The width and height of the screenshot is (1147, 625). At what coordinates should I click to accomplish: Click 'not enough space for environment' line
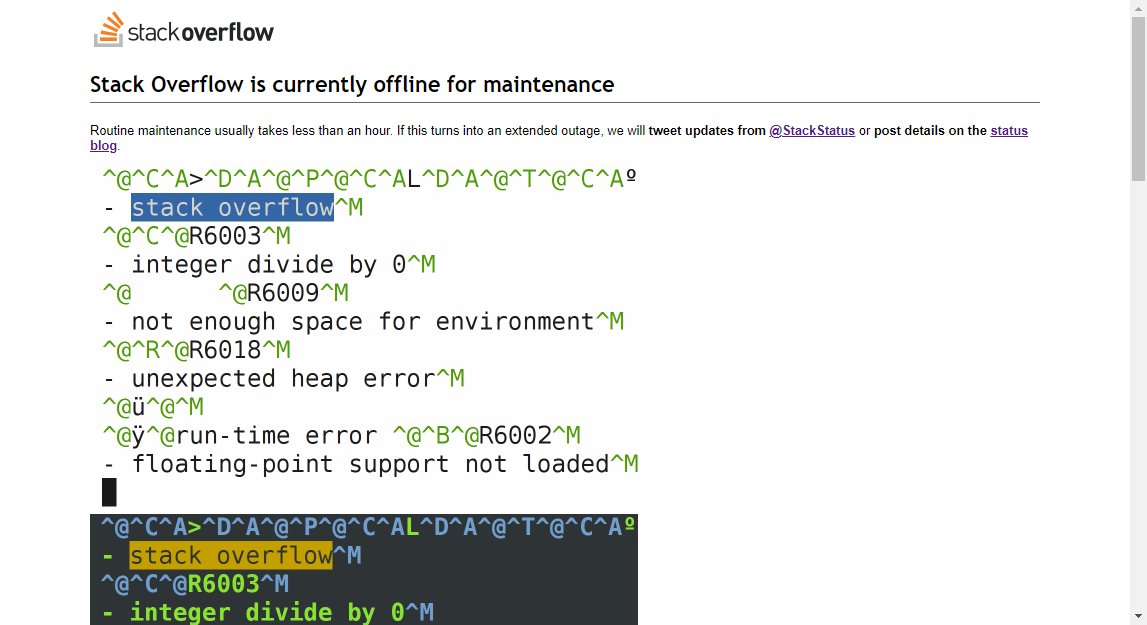[x=363, y=321]
